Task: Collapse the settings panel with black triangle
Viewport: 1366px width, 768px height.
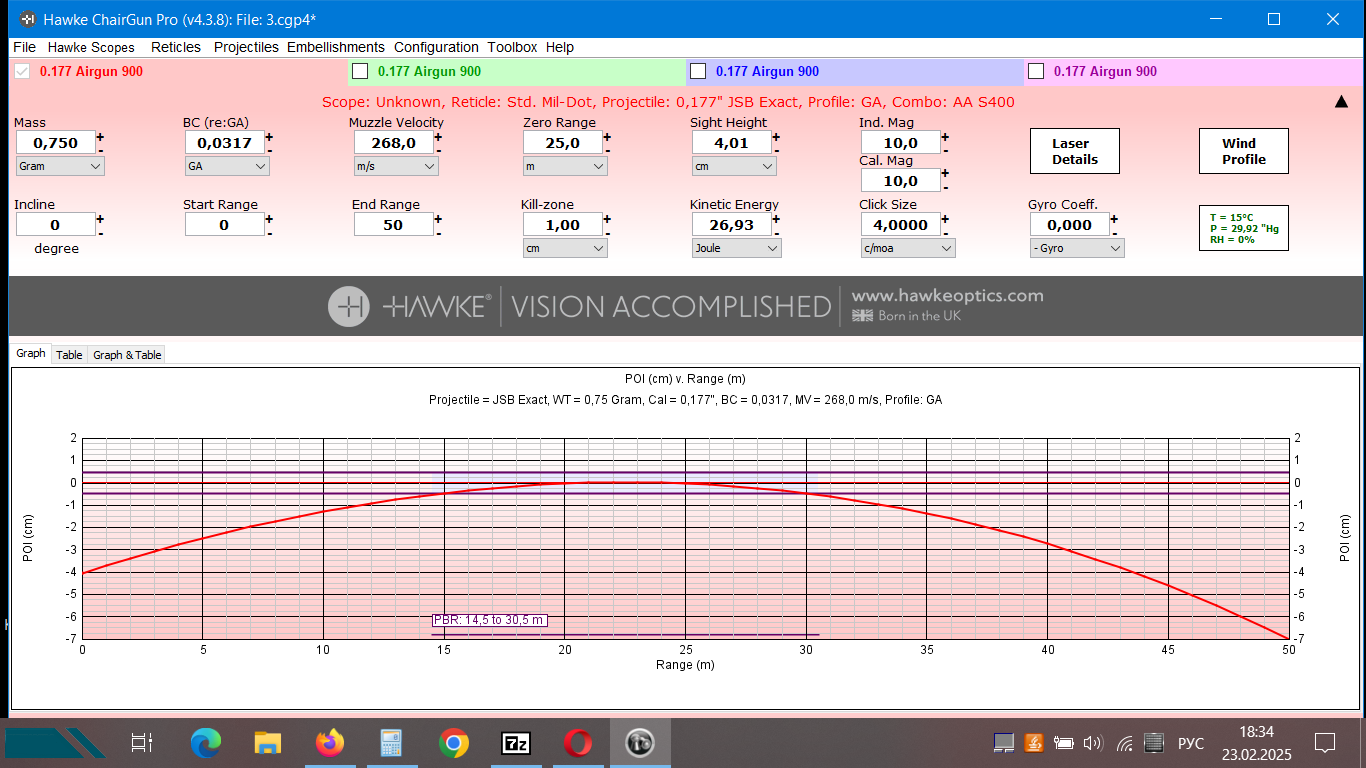Action: 1341,101
